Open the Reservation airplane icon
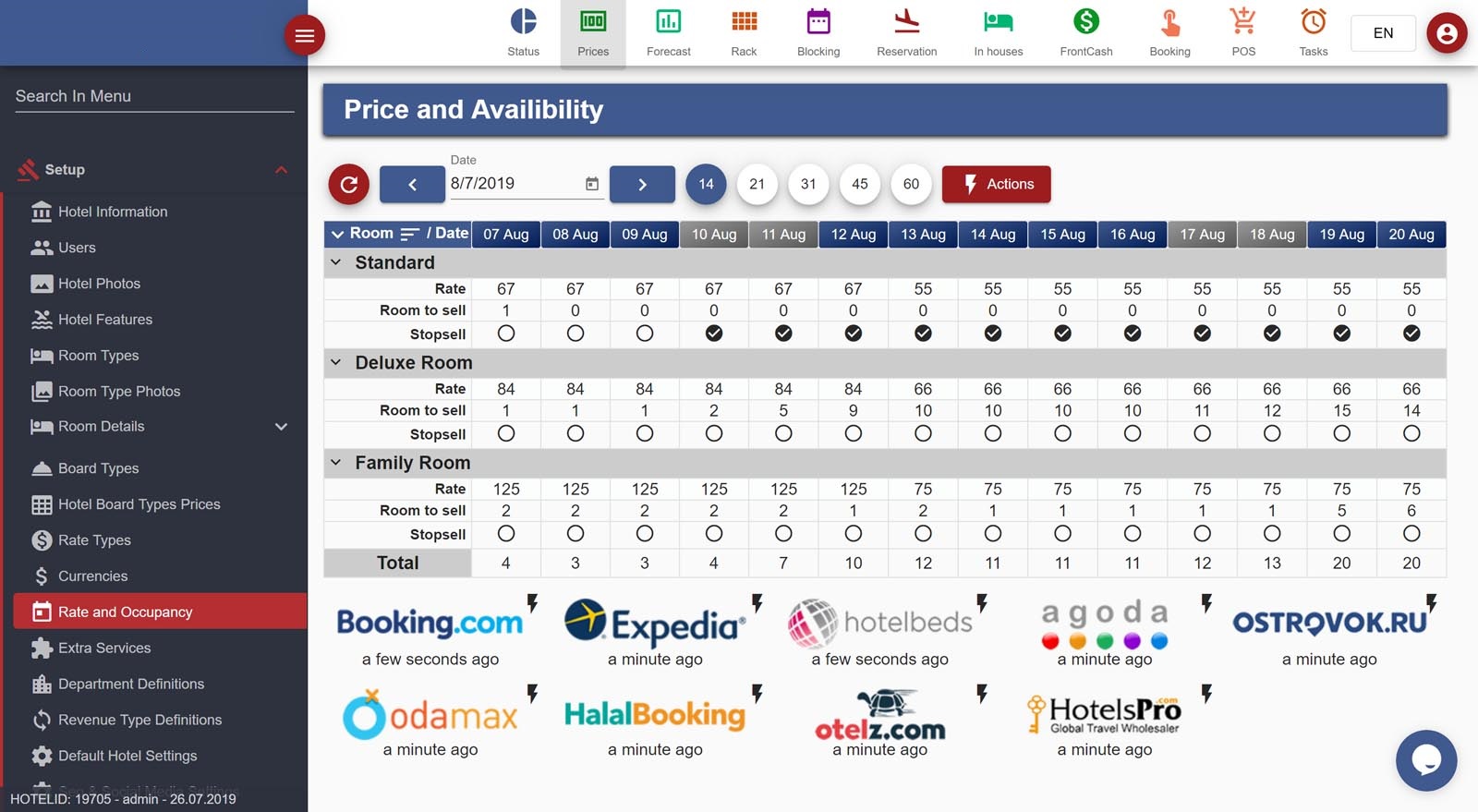The width and height of the screenshot is (1478, 812). pos(906,21)
